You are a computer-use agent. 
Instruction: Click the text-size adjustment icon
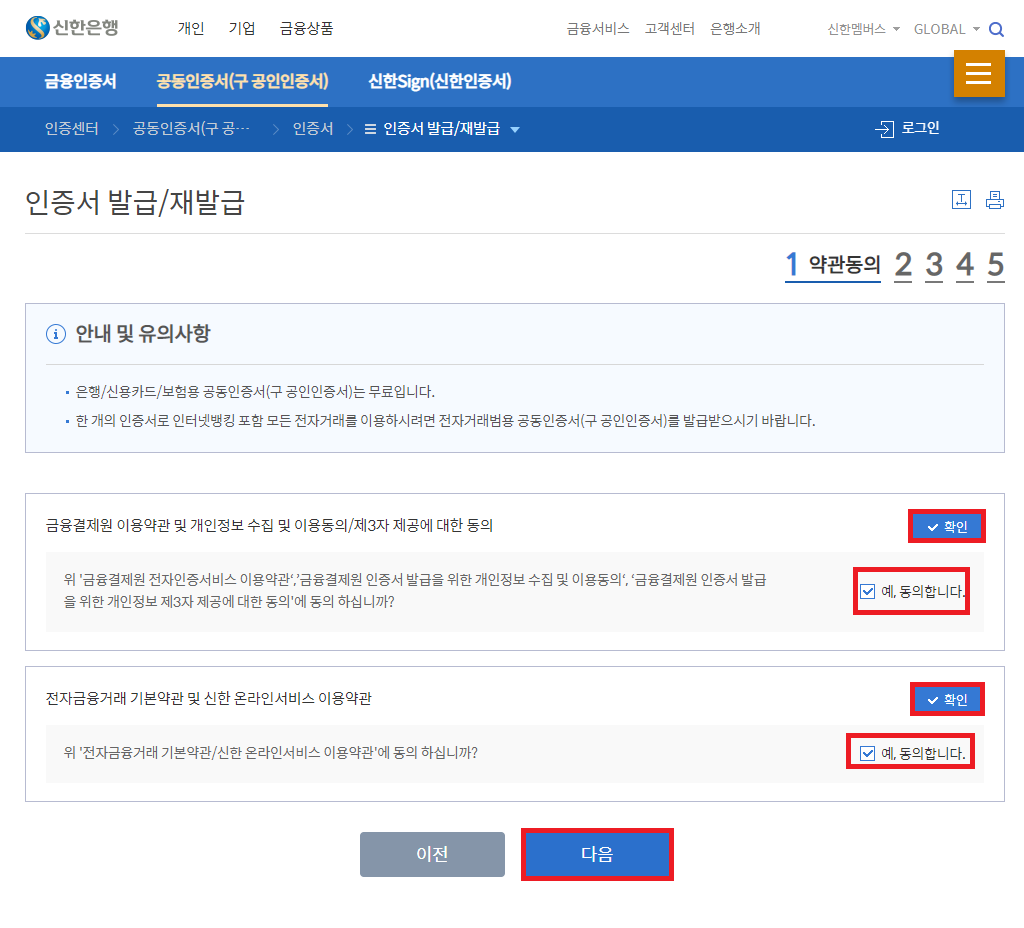coord(961,199)
